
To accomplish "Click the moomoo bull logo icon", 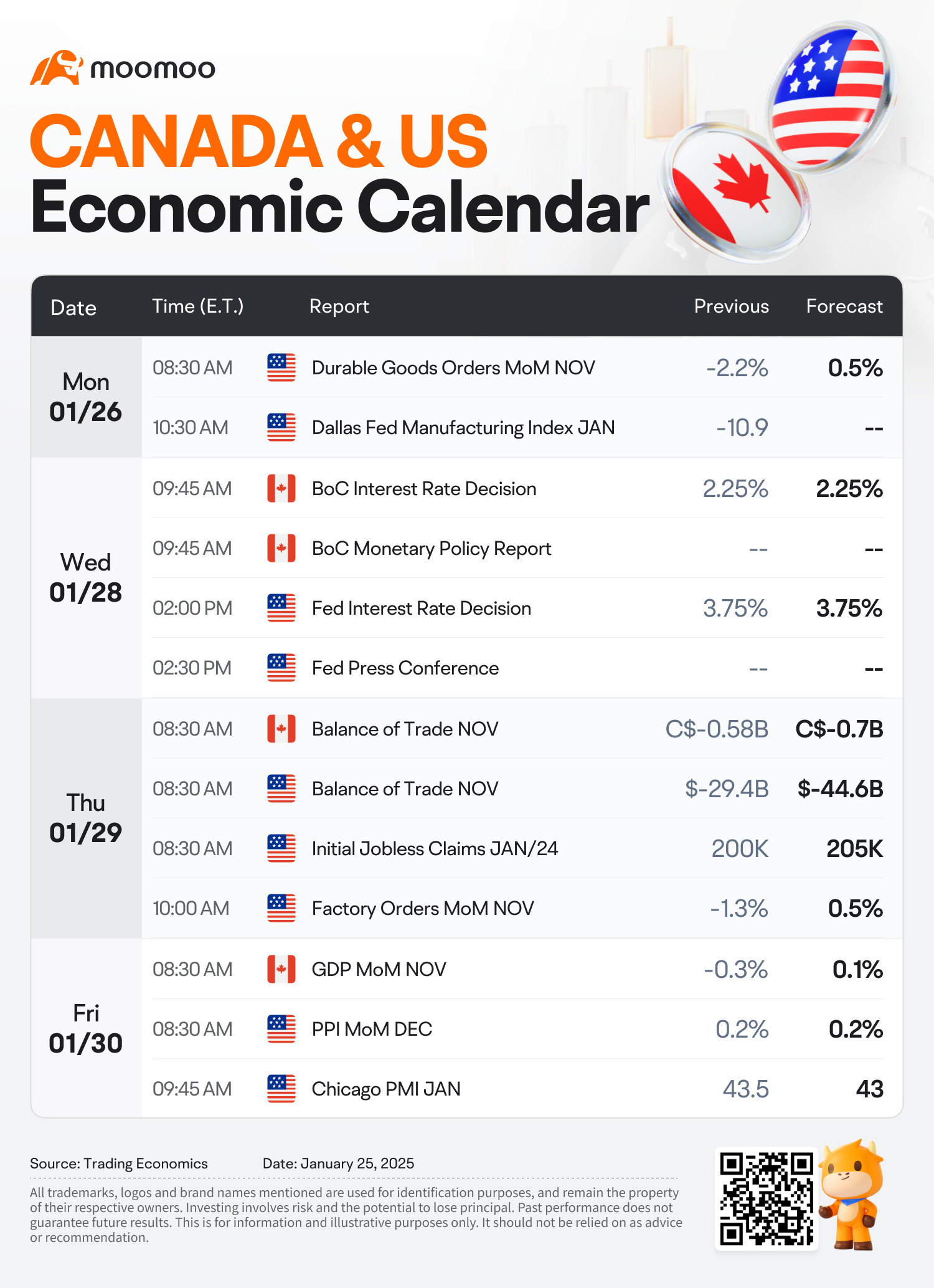I will point(57,67).
